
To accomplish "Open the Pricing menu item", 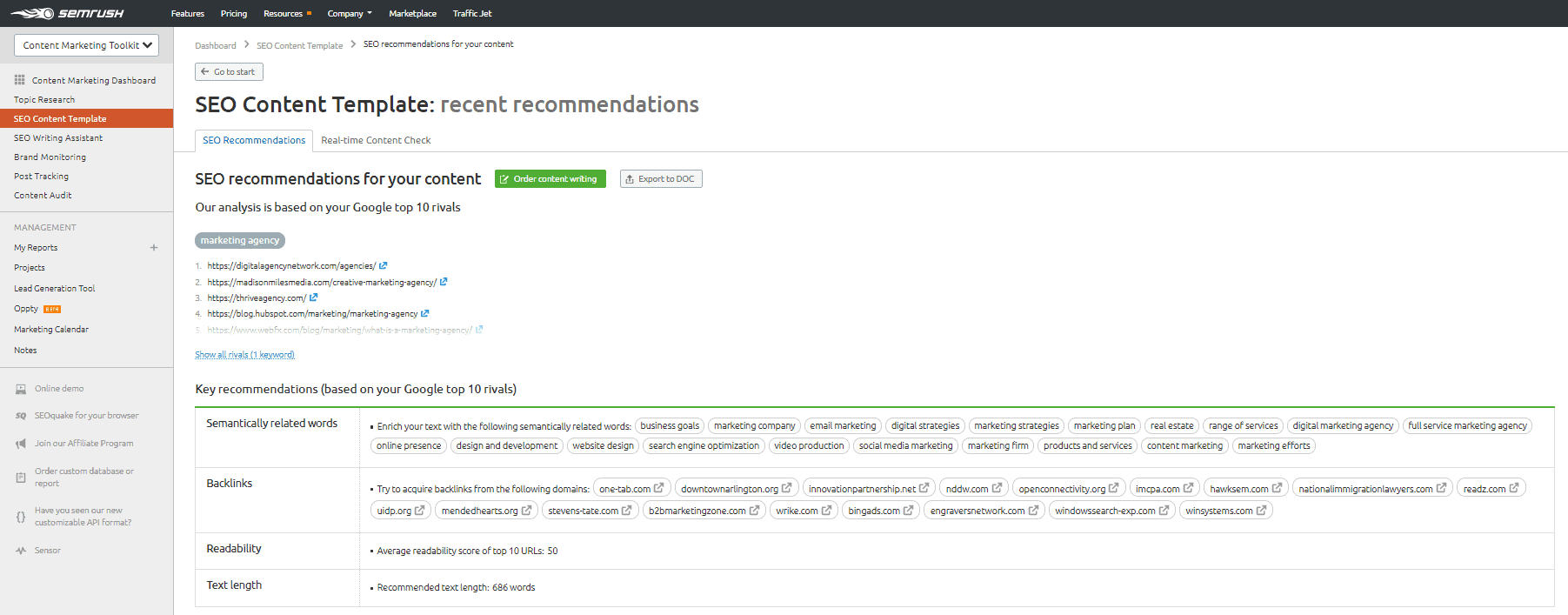I will pyautogui.click(x=234, y=13).
